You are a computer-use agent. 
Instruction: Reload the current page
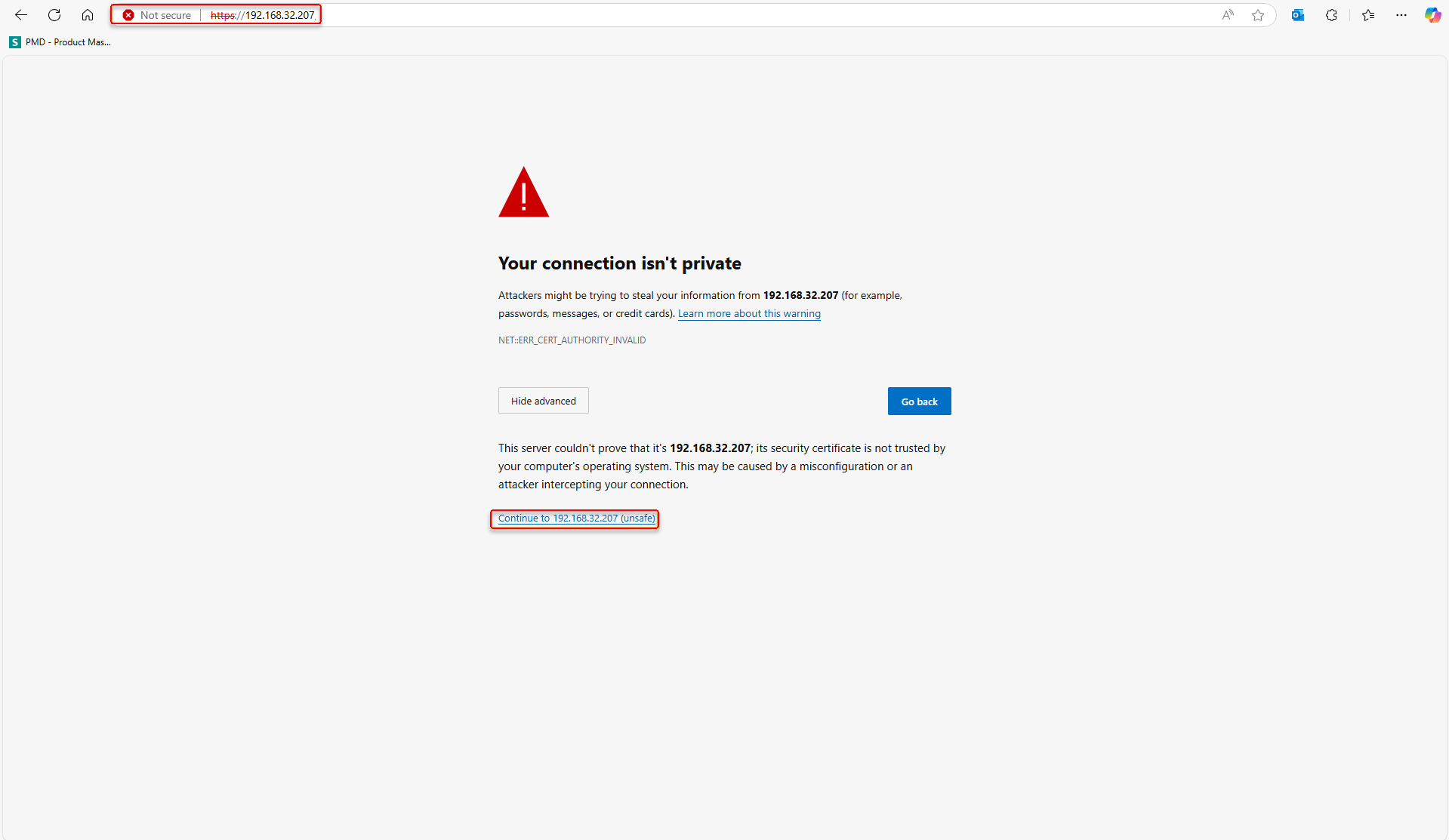point(54,15)
